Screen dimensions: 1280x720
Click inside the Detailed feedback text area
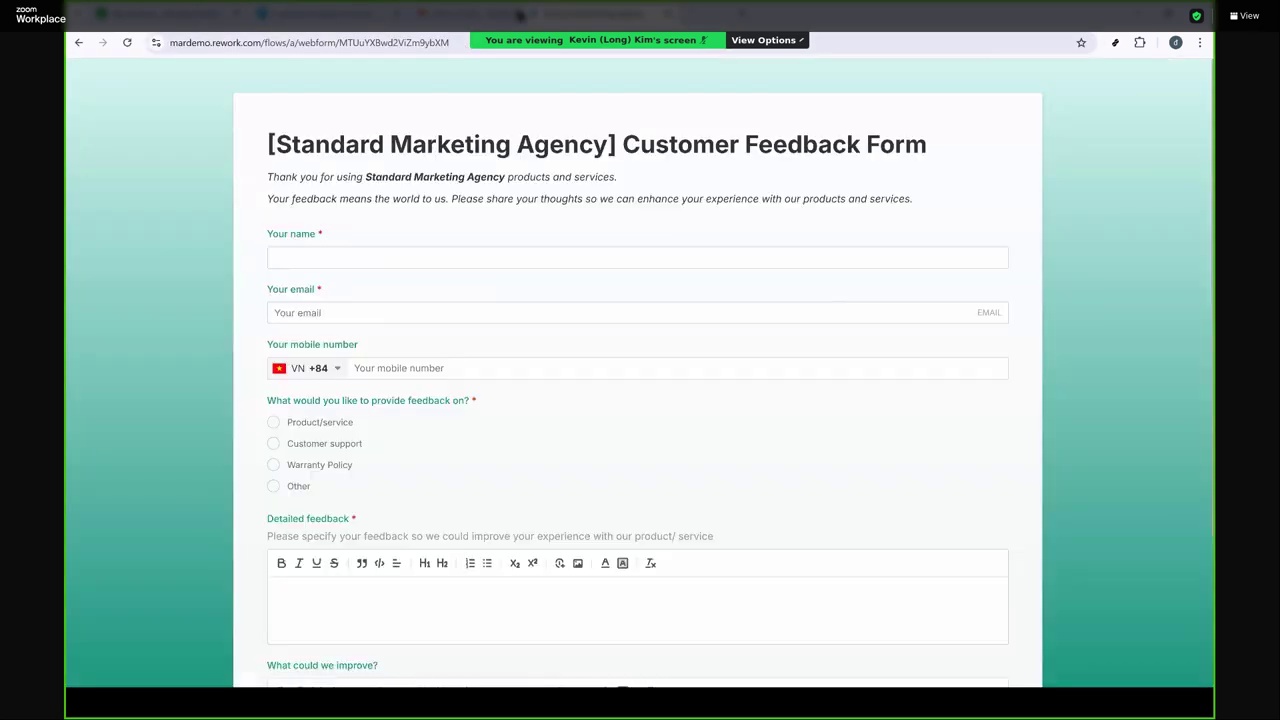638,610
